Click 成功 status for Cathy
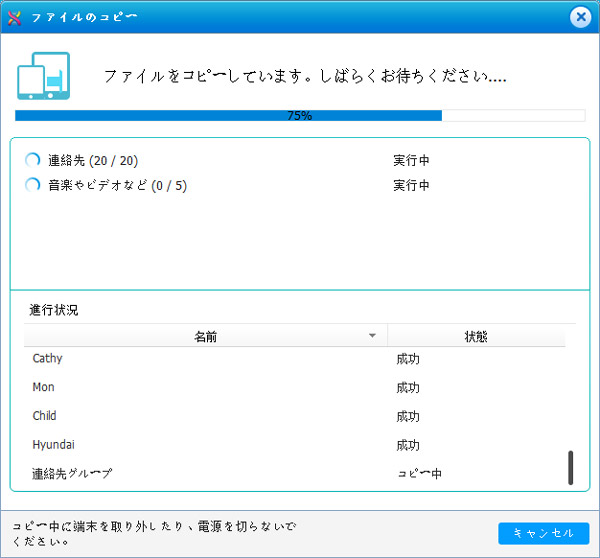 pos(408,359)
